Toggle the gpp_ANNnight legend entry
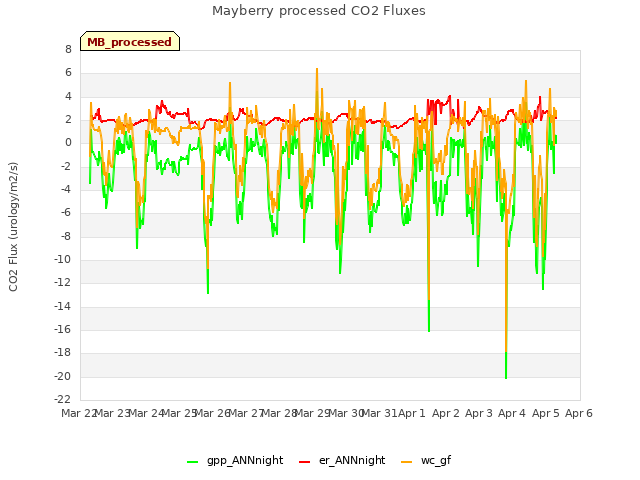 pyautogui.click(x=235, y=460)
